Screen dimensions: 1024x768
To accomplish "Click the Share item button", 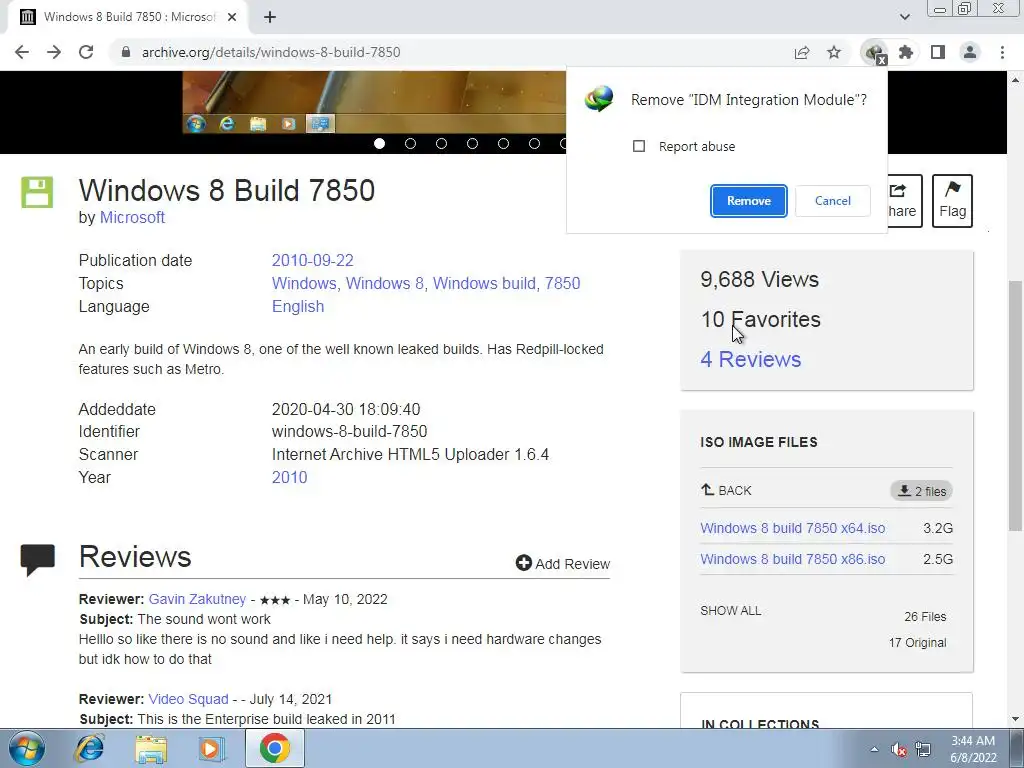I will point(904,200).
